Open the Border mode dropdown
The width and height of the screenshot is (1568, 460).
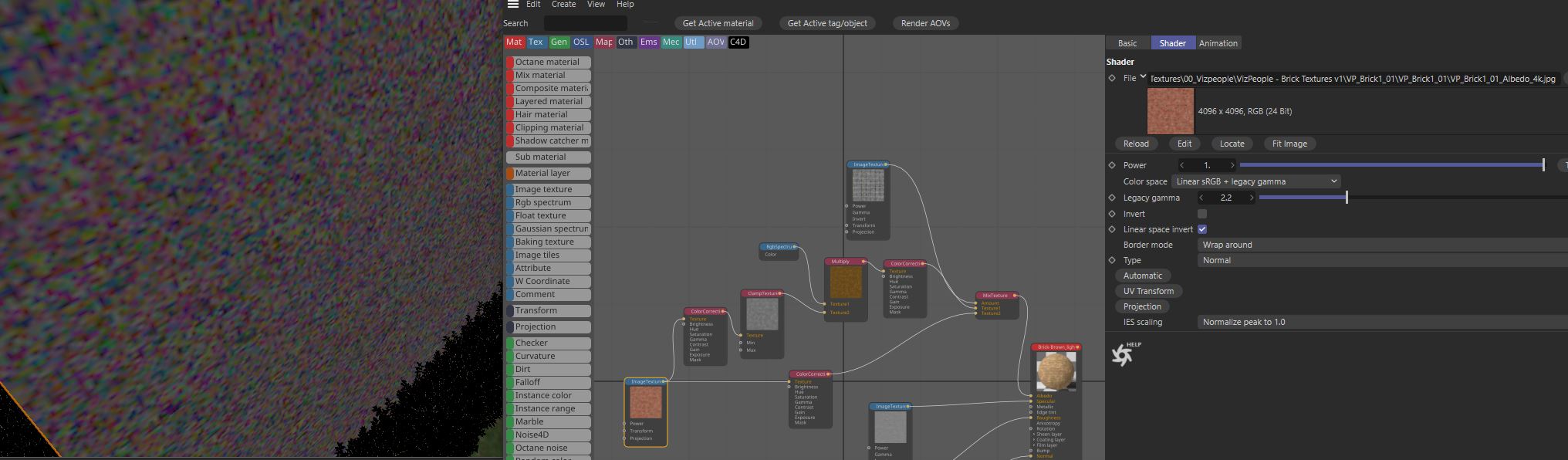1382,245
